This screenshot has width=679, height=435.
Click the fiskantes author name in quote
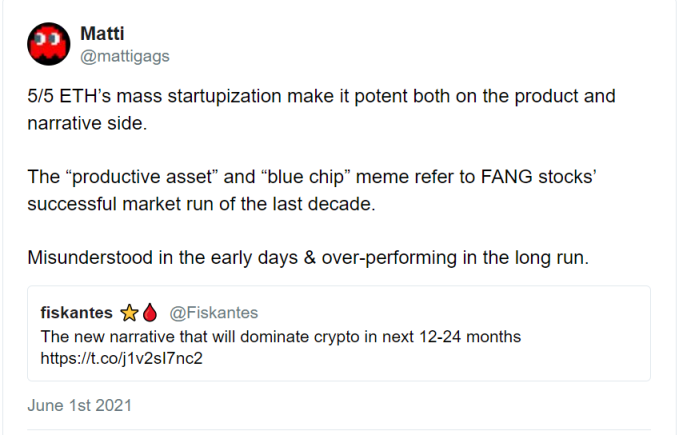click(x=77, y=312)
